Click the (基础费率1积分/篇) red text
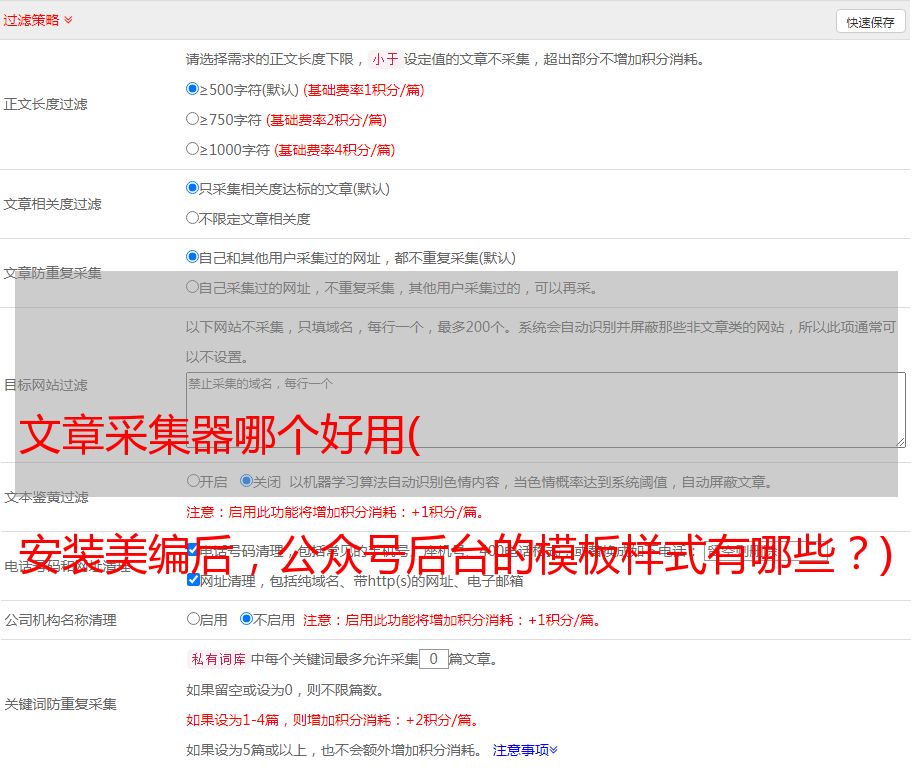The image size is (912, 768). coord(364,90)
